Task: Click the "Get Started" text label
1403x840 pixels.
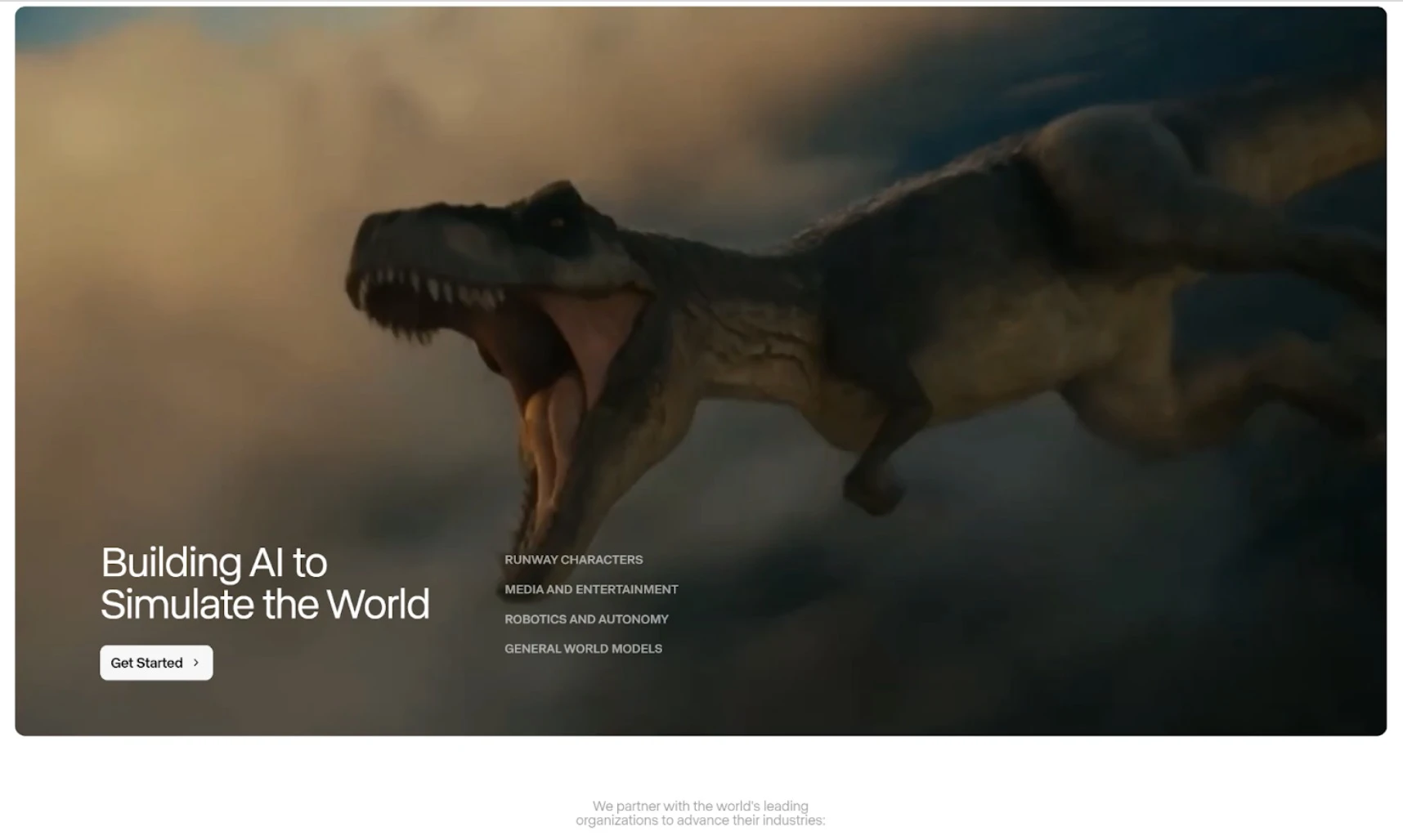Action: click(x=146, y=663)
